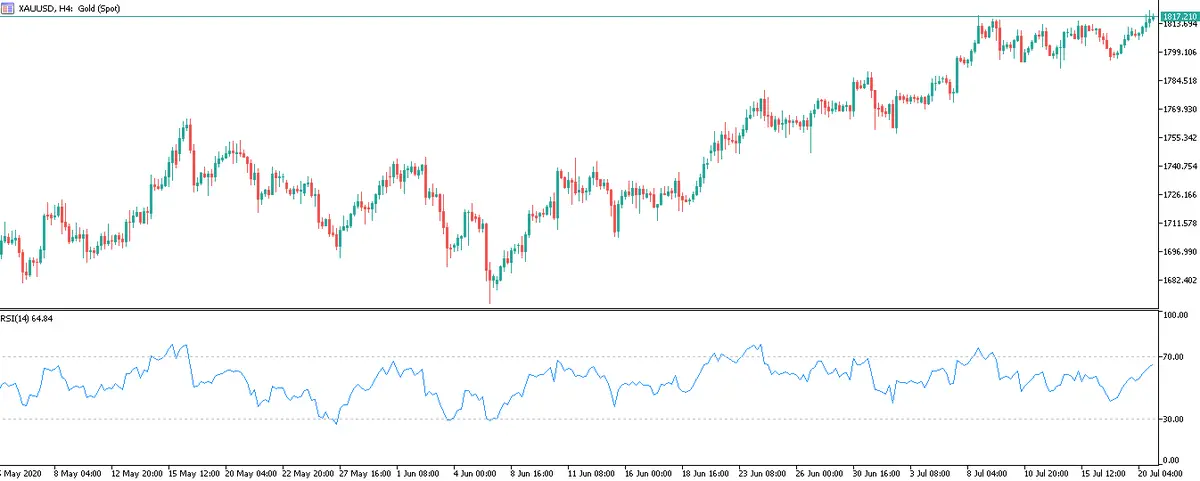1200x481 pixels.
Task: Click the chart window icon beside XAUUSD
Action: click(8, 7)
